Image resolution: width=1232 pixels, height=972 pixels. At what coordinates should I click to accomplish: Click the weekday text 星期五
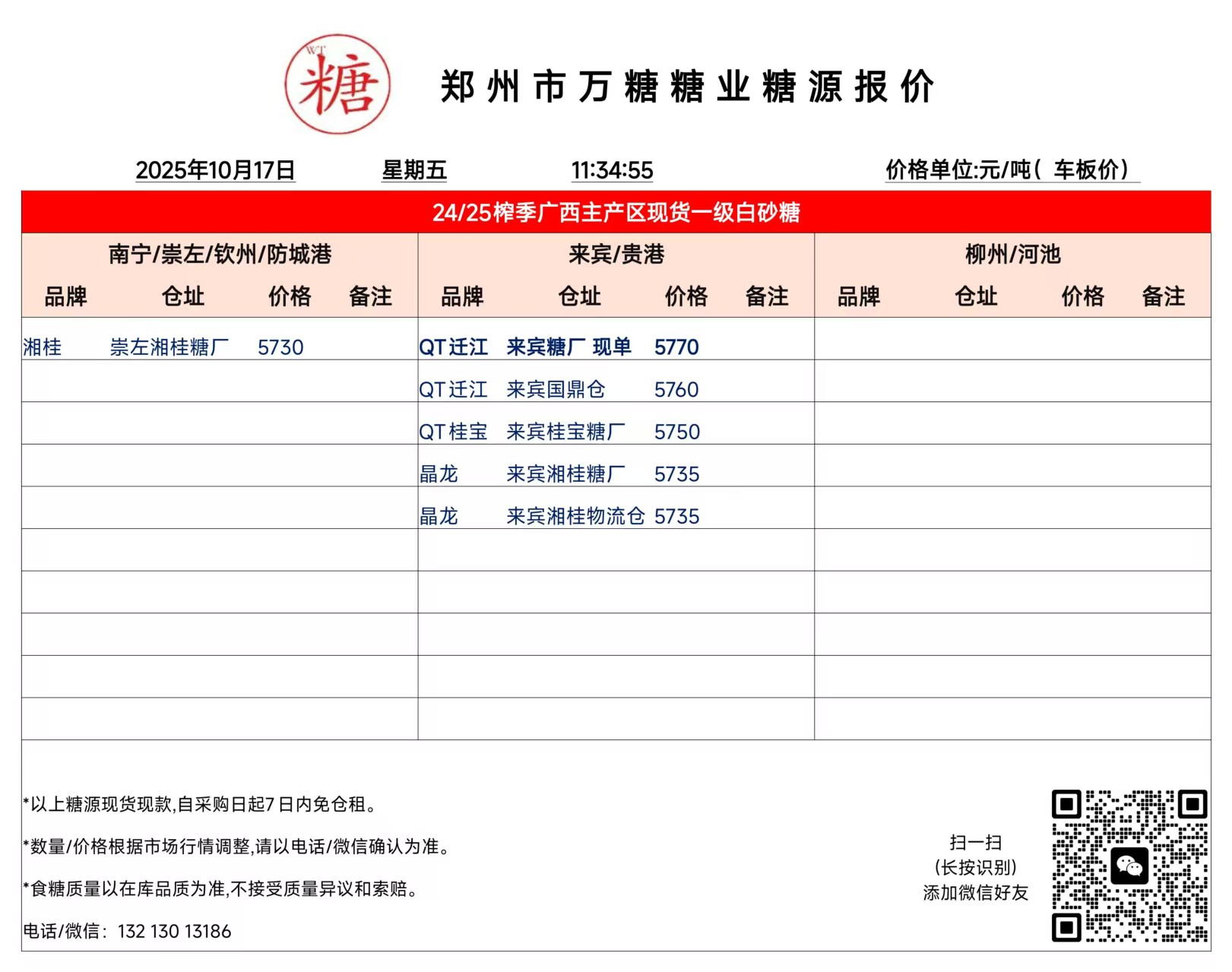click(x=413, y=169)
